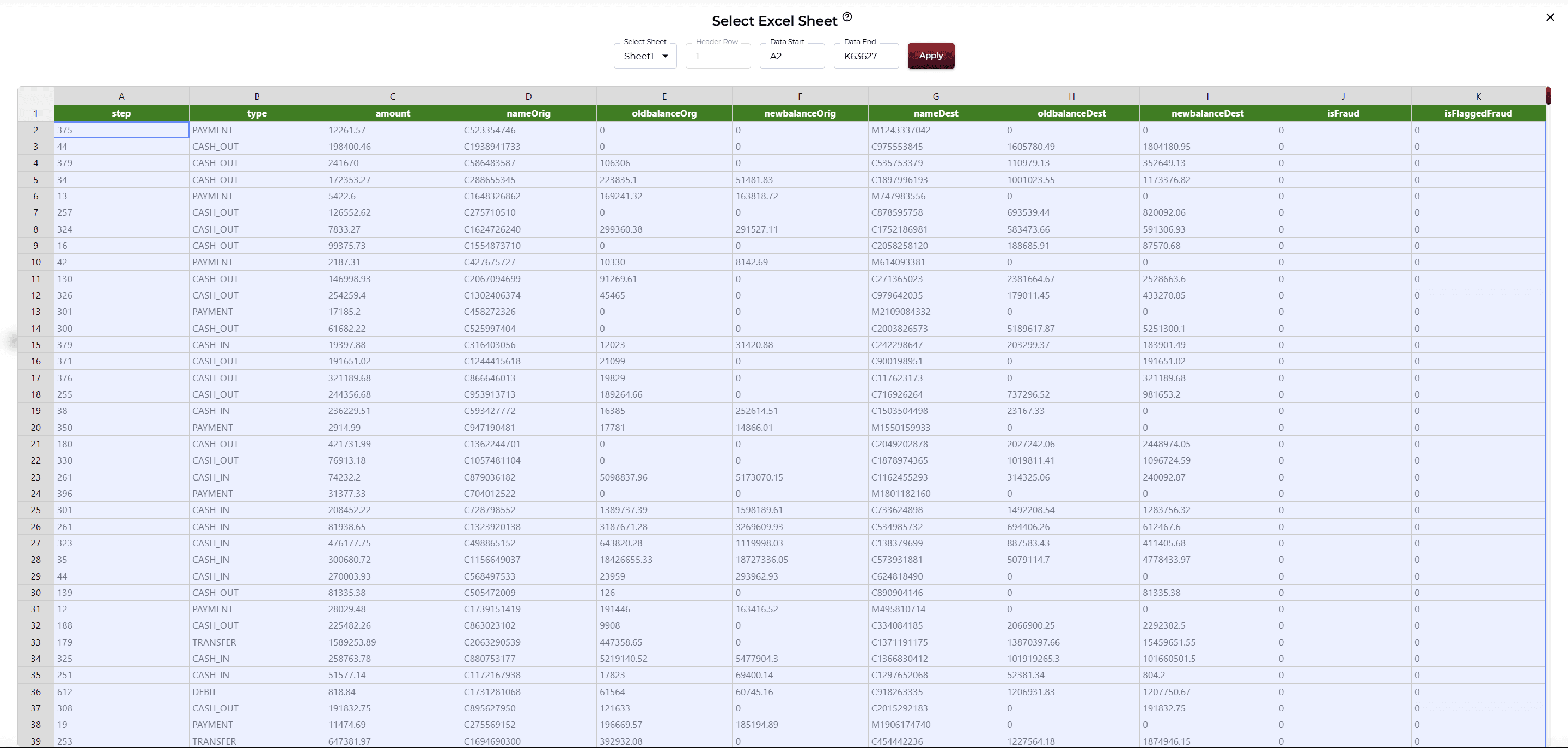Click the 'newbalanceDest' header cell
Screen dimensions: 1568x748
click(1207, 113)
